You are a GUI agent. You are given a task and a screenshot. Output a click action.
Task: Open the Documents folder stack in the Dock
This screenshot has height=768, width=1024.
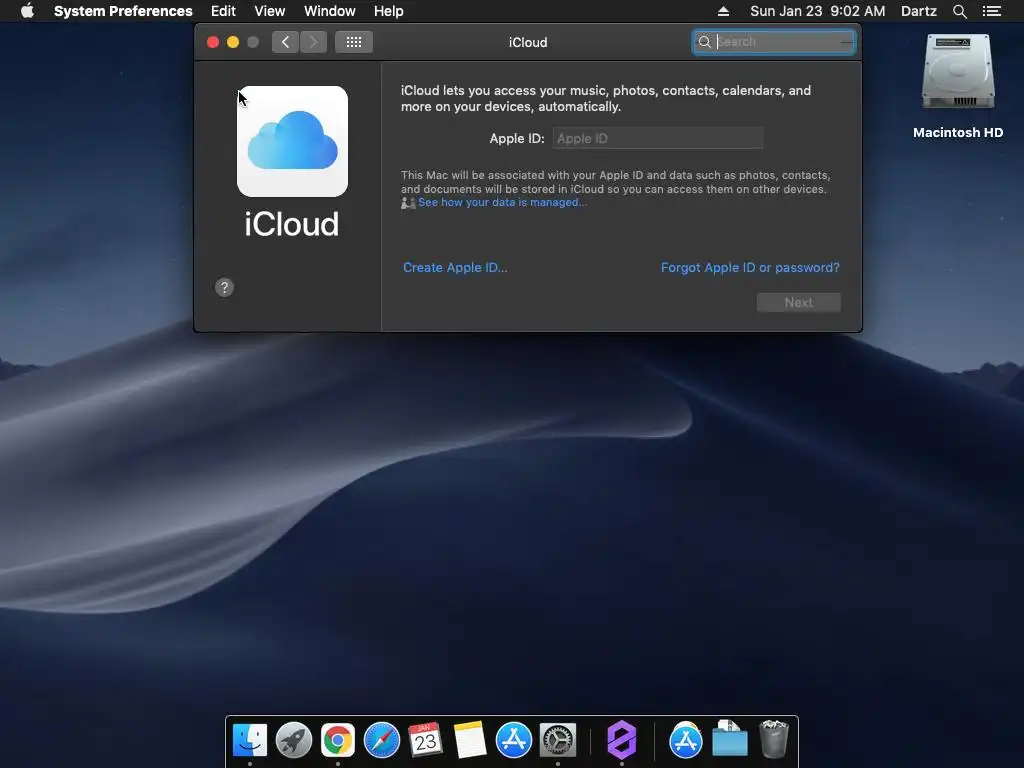coord(729,739)
